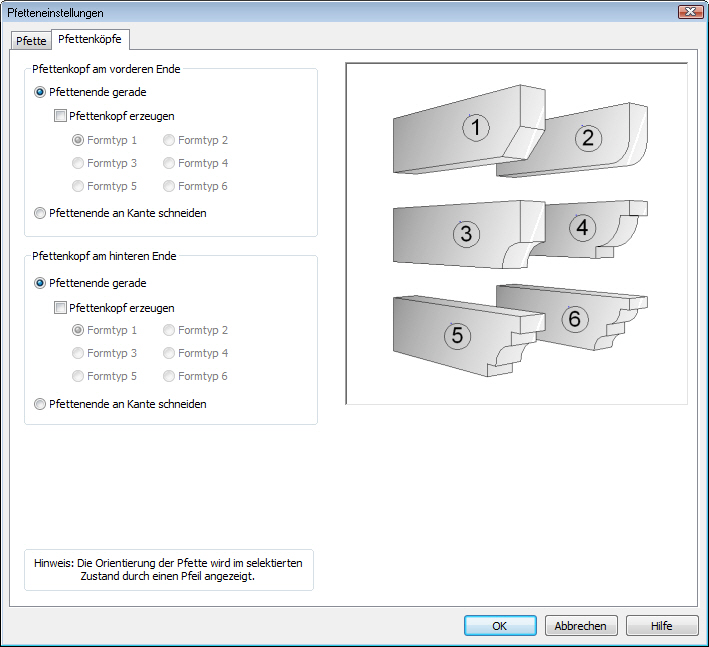The width and height of the screenshot is (709, 647).
Task: Pick Formtyp 6 under vorderen Ende
Action: [x=195, y=186]
